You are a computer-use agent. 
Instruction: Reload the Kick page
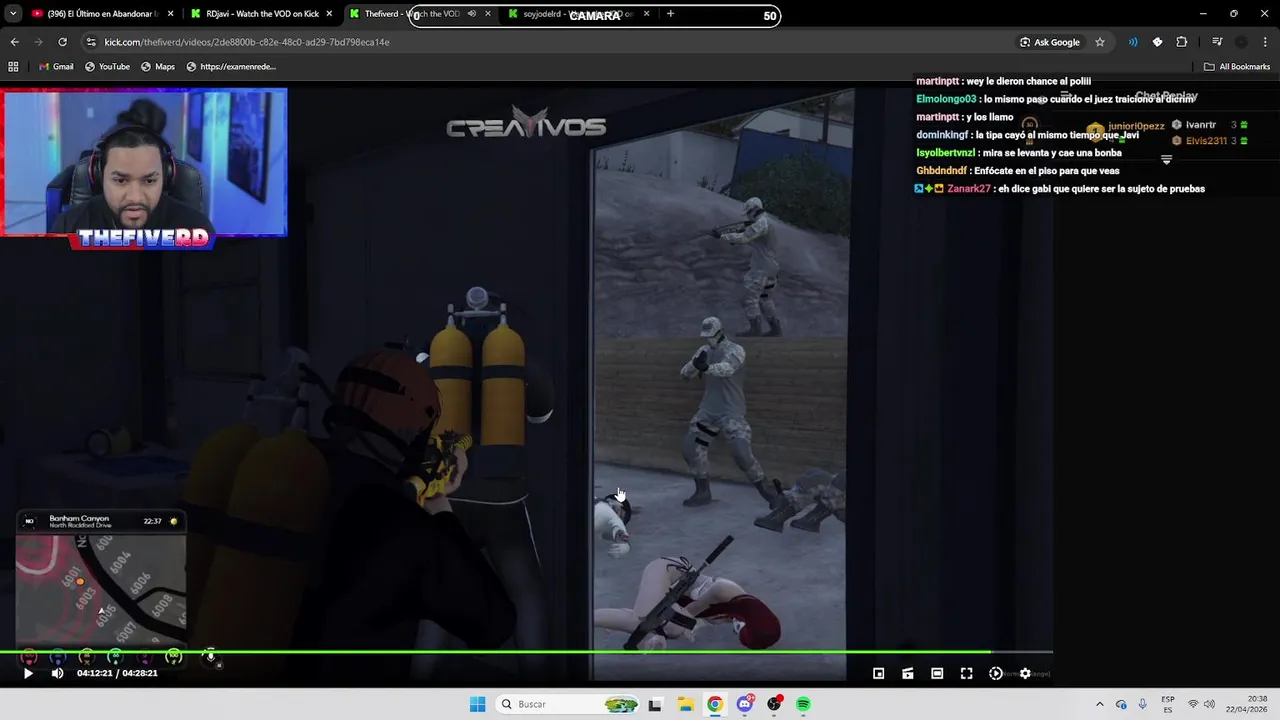[62, 42]
